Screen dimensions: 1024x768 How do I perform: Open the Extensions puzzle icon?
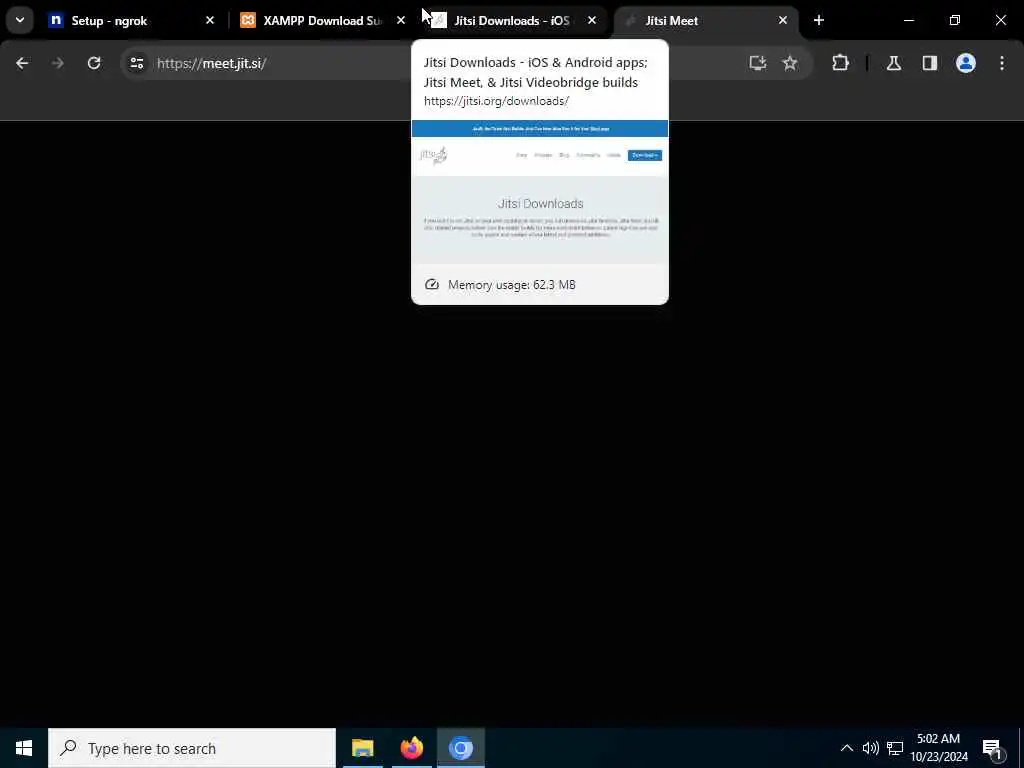(x=840, y=63)
